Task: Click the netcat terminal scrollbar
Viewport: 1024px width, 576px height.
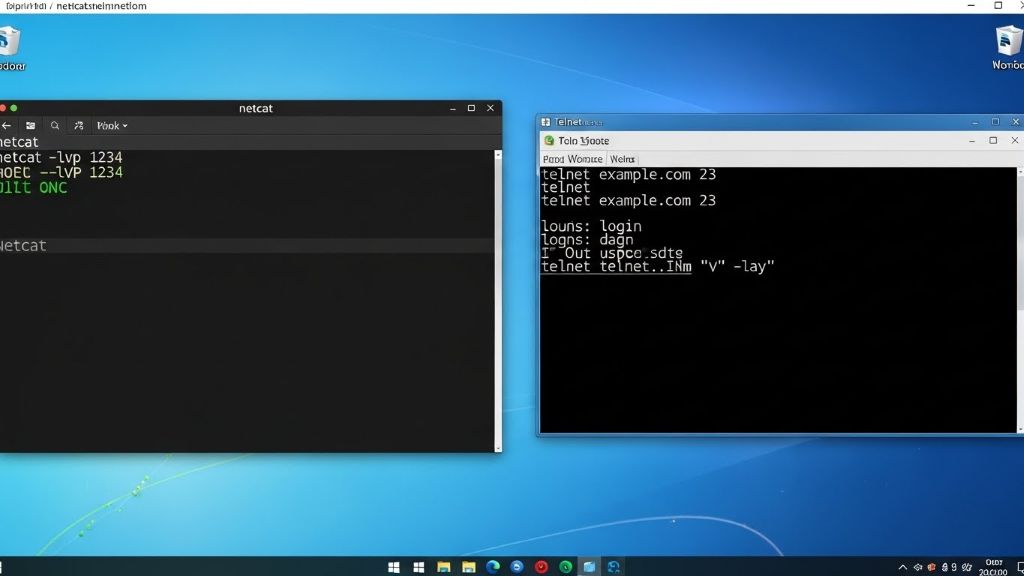Action: click(x=497, y=300)
